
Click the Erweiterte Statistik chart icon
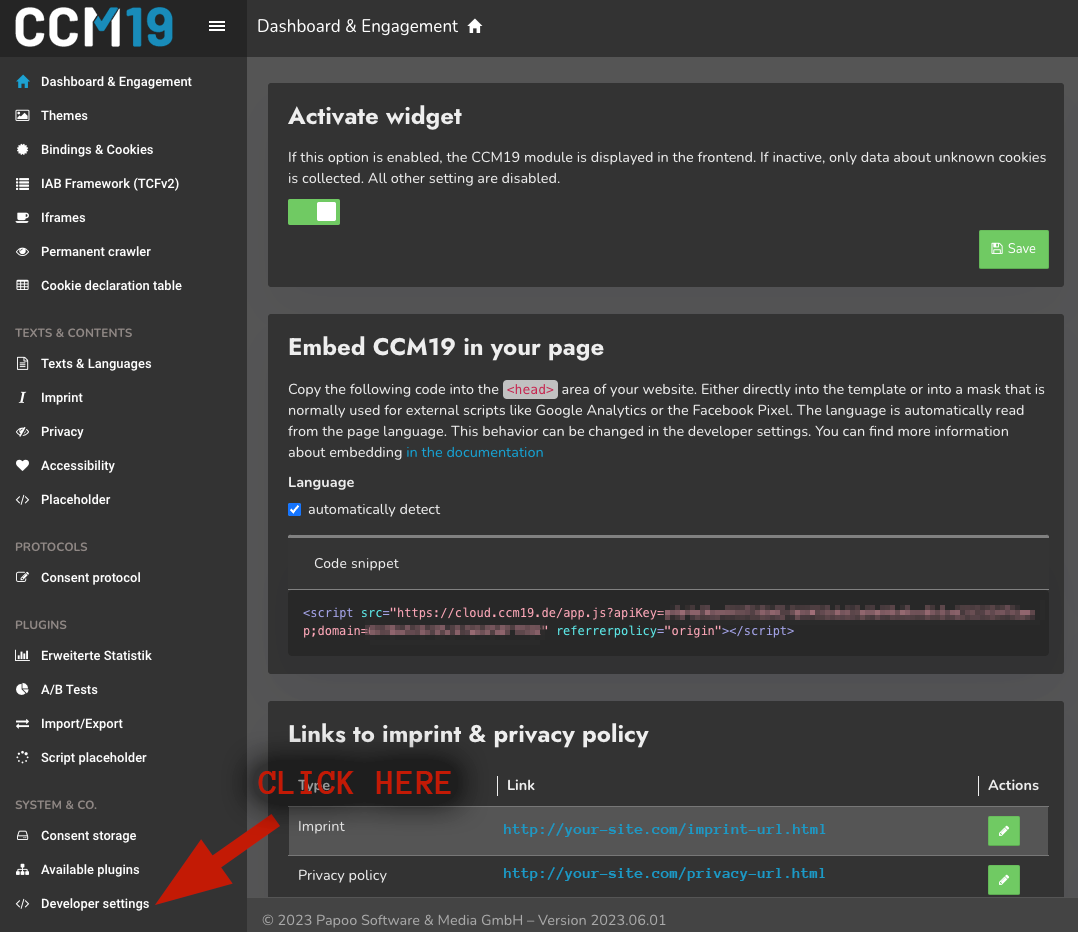[23, 656]
